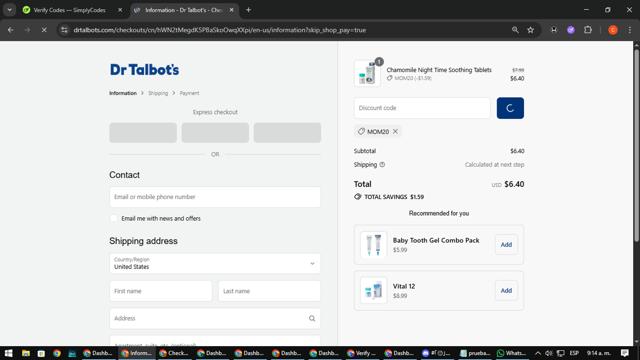Click the browser forward arrow
This screenshot has width=640, height=360.
[x=27, y=30]
